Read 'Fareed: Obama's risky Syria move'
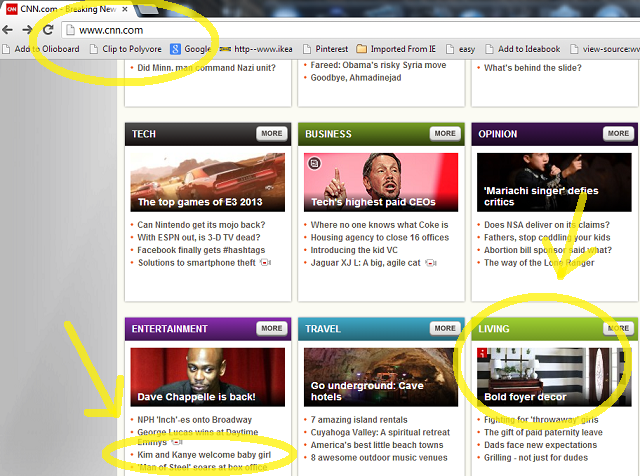Viewport: 640px width, 476px height. point(379,65)
